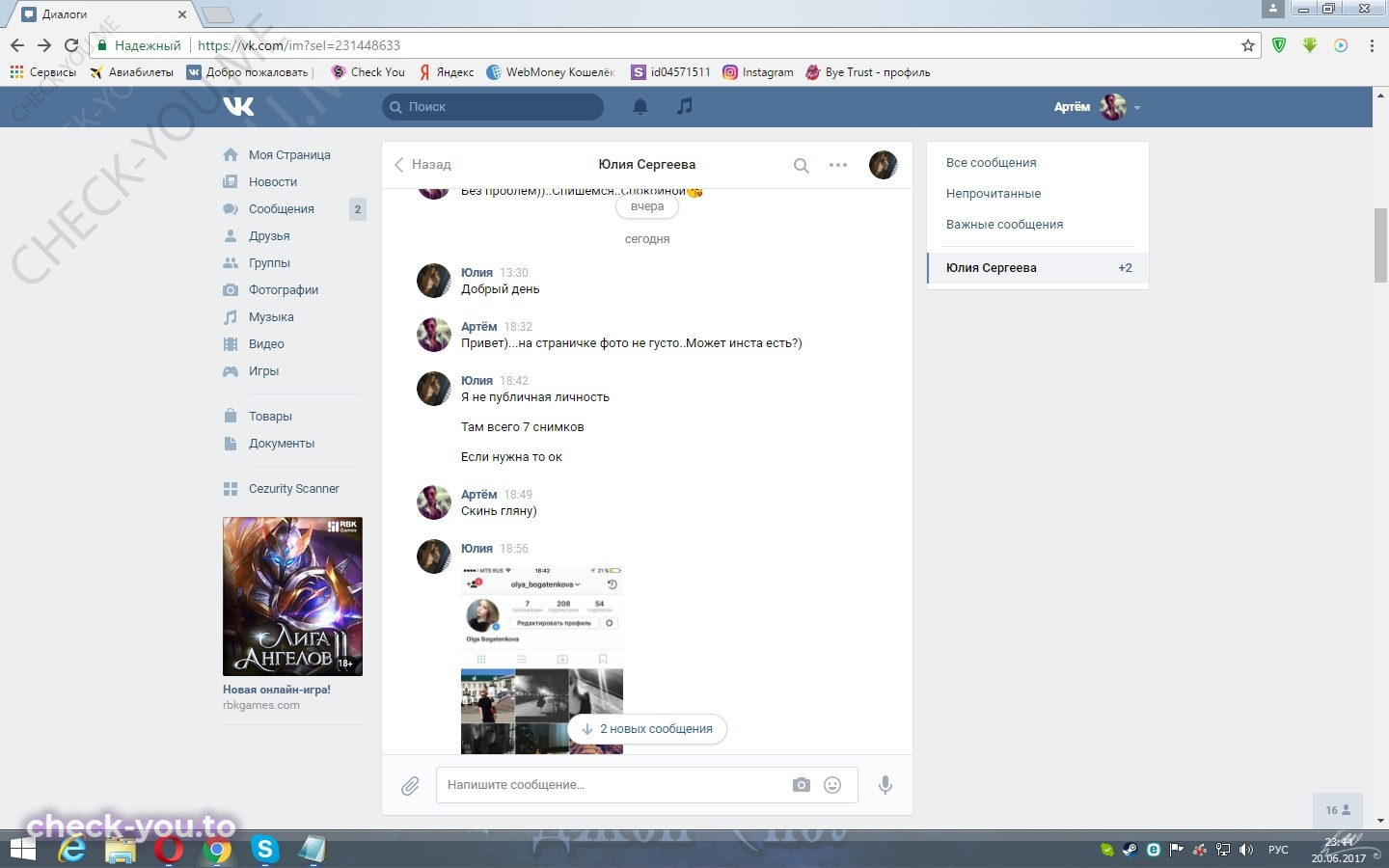Go to Моя Страница

click(289, 155)
